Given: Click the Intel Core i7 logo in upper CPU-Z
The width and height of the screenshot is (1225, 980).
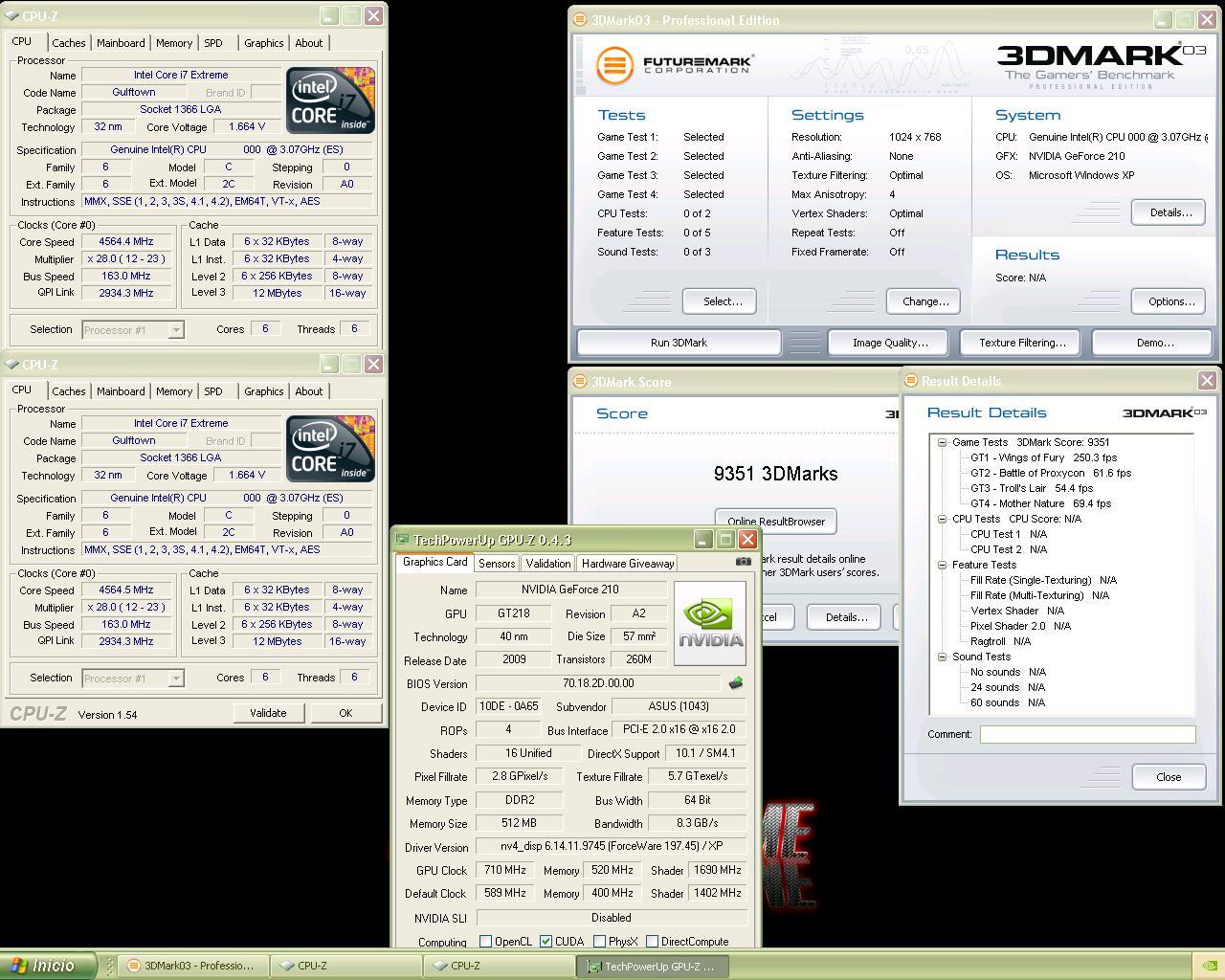Looking at the screenshot, I should coord(330,100).
